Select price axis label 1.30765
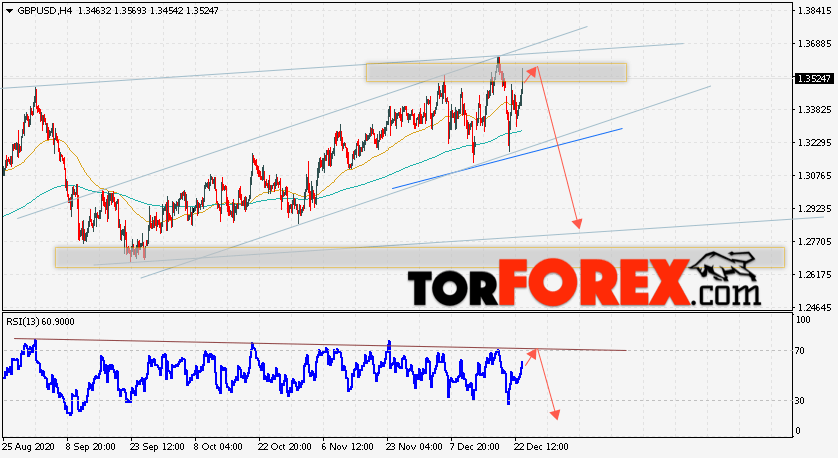 [814, 176]
